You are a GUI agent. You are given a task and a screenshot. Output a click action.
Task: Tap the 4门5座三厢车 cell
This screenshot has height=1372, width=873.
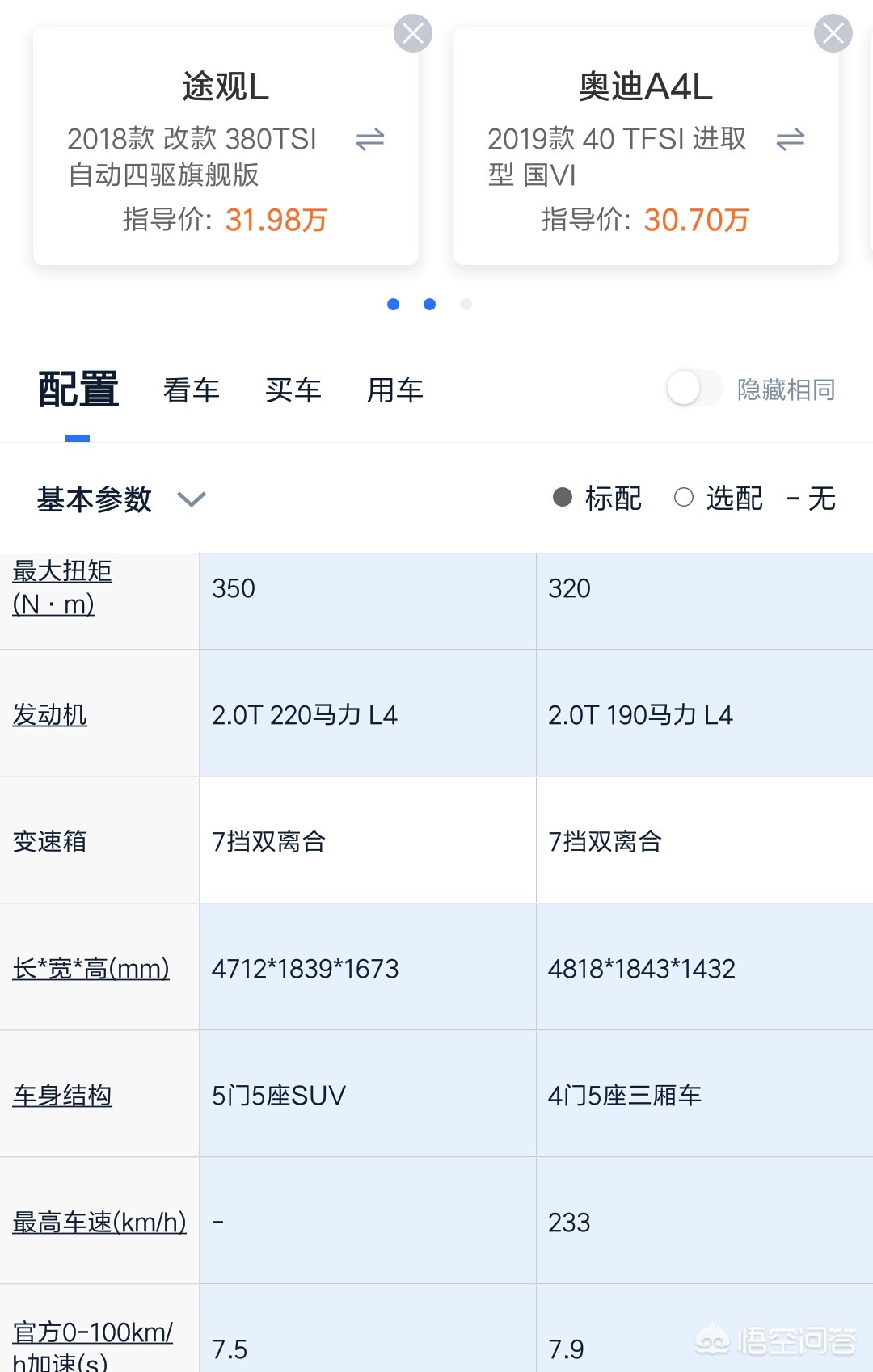(x=704, y=1094)
